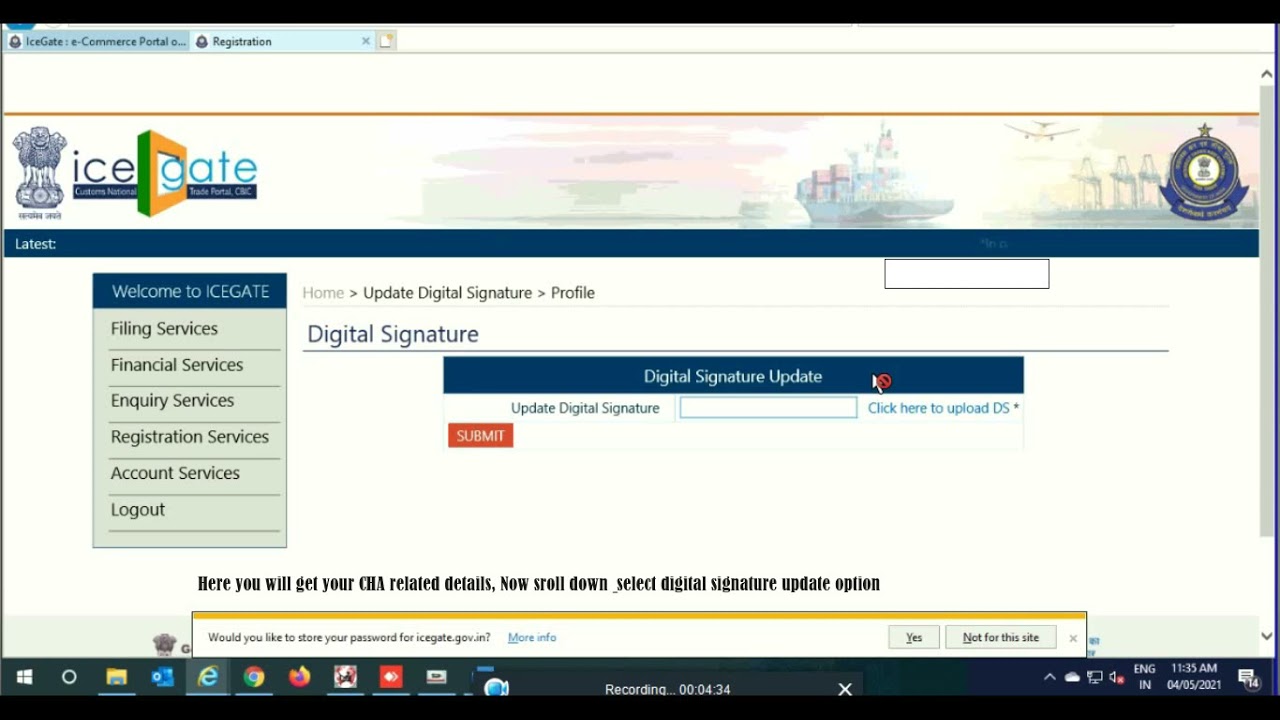This screenshot has width=1280, height=720.
Task: Open the clock showing 11:35 AM
Action: pyautogui.click(x=1193, y=677)
